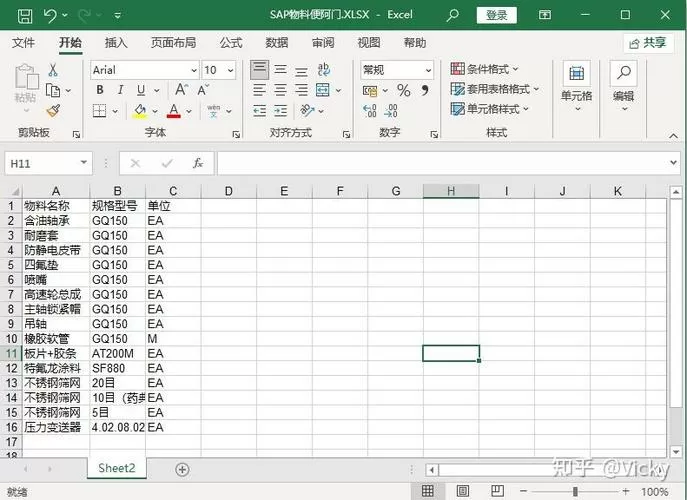687x500 pixels.
Task: Open the font size 10 dropdown
Action: pyautogui.click(x=230, y=70)
